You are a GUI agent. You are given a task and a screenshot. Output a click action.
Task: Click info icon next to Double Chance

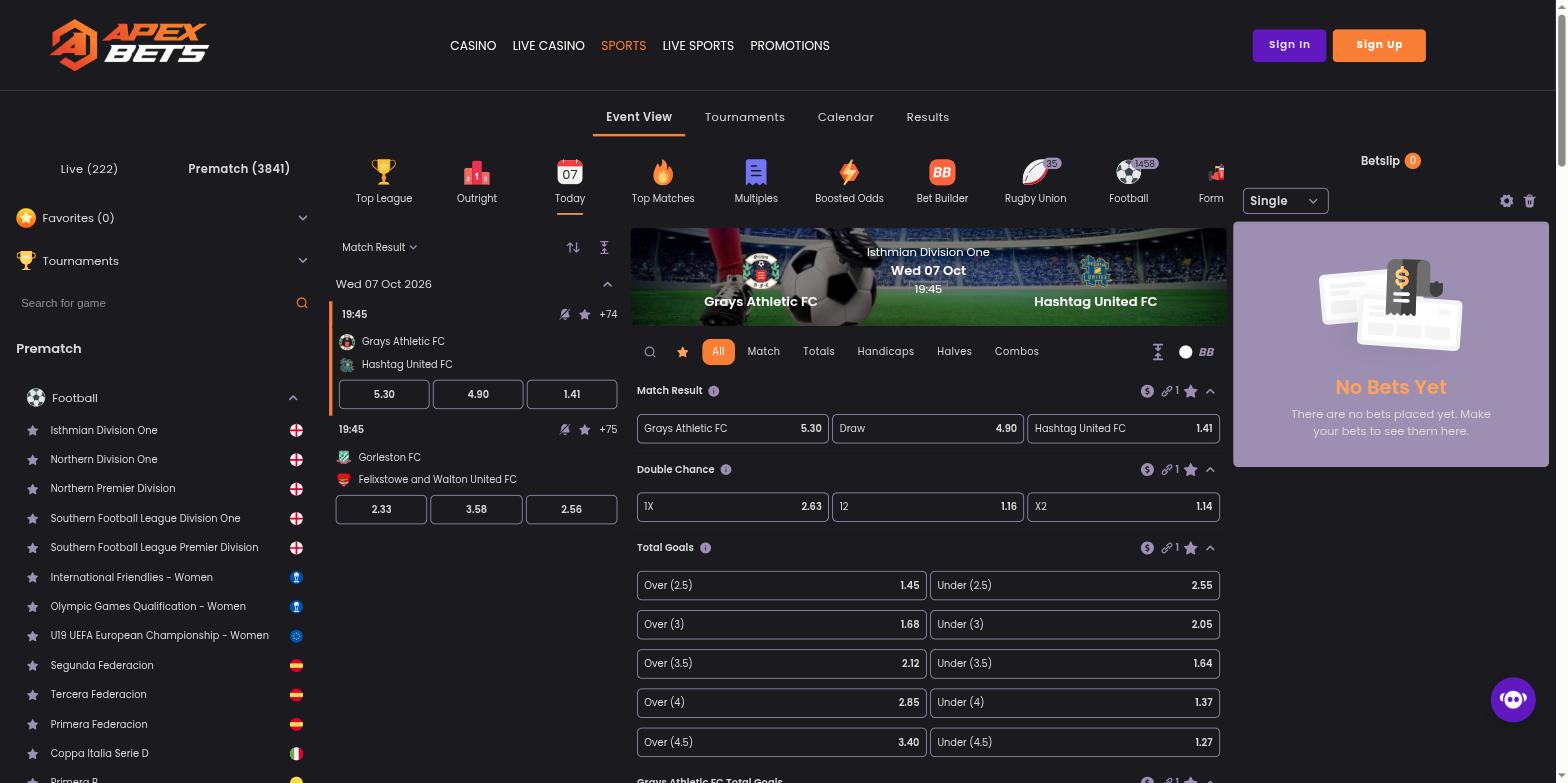pos(726,470)
